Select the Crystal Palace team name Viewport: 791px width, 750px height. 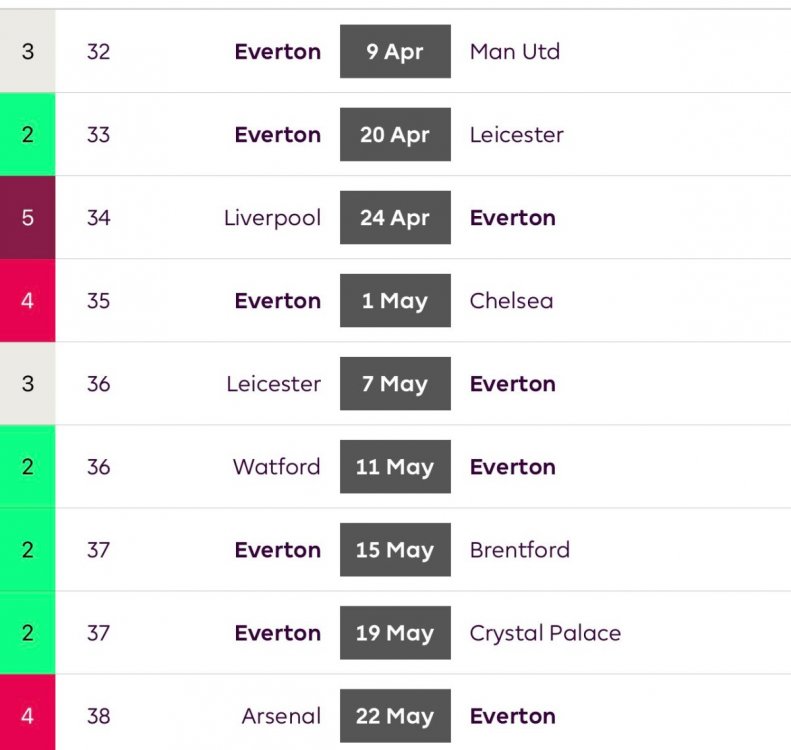point(545,633)
